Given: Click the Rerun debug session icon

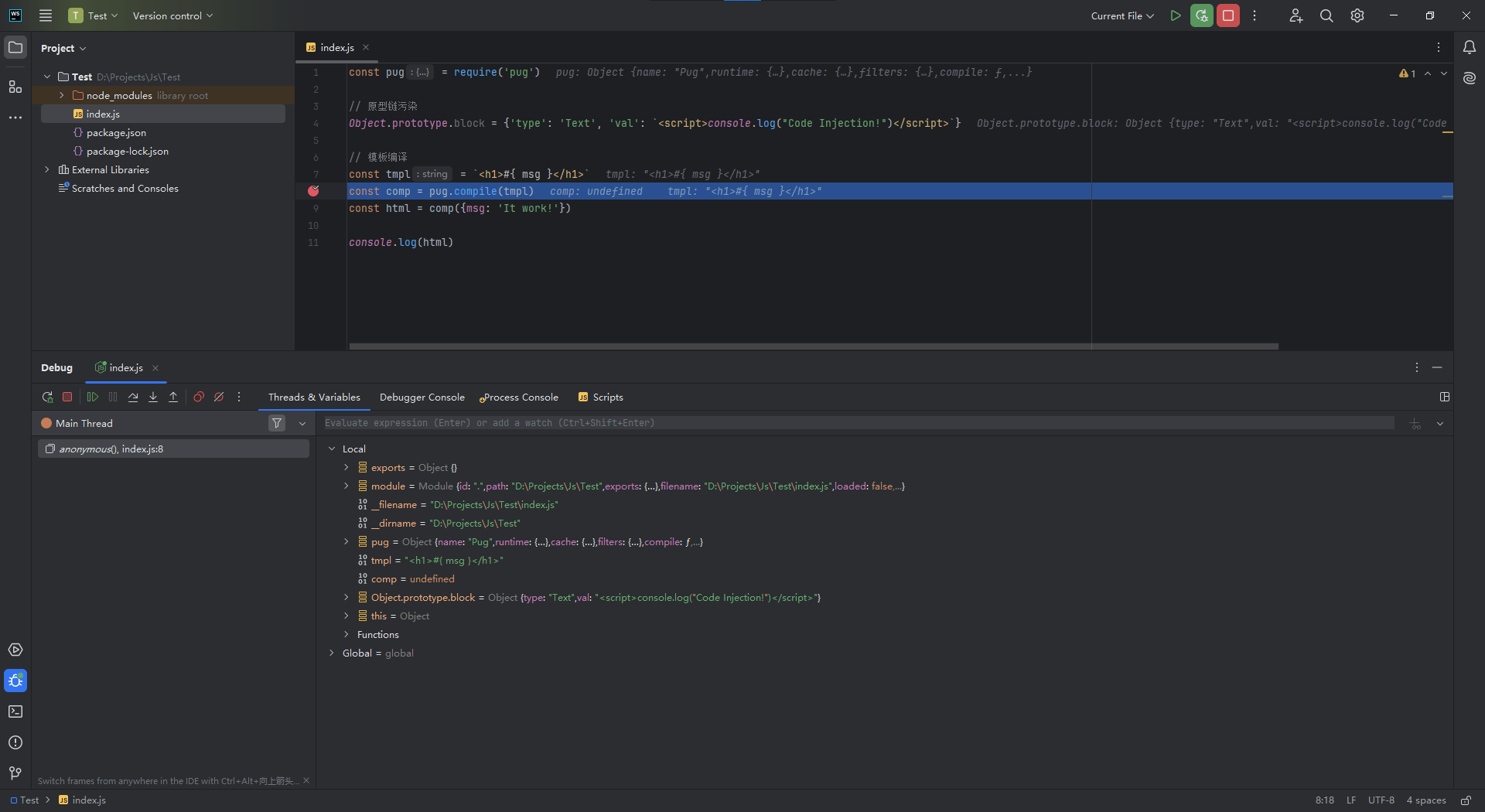Looking at the screenshot, I should (x=47, y=397).
